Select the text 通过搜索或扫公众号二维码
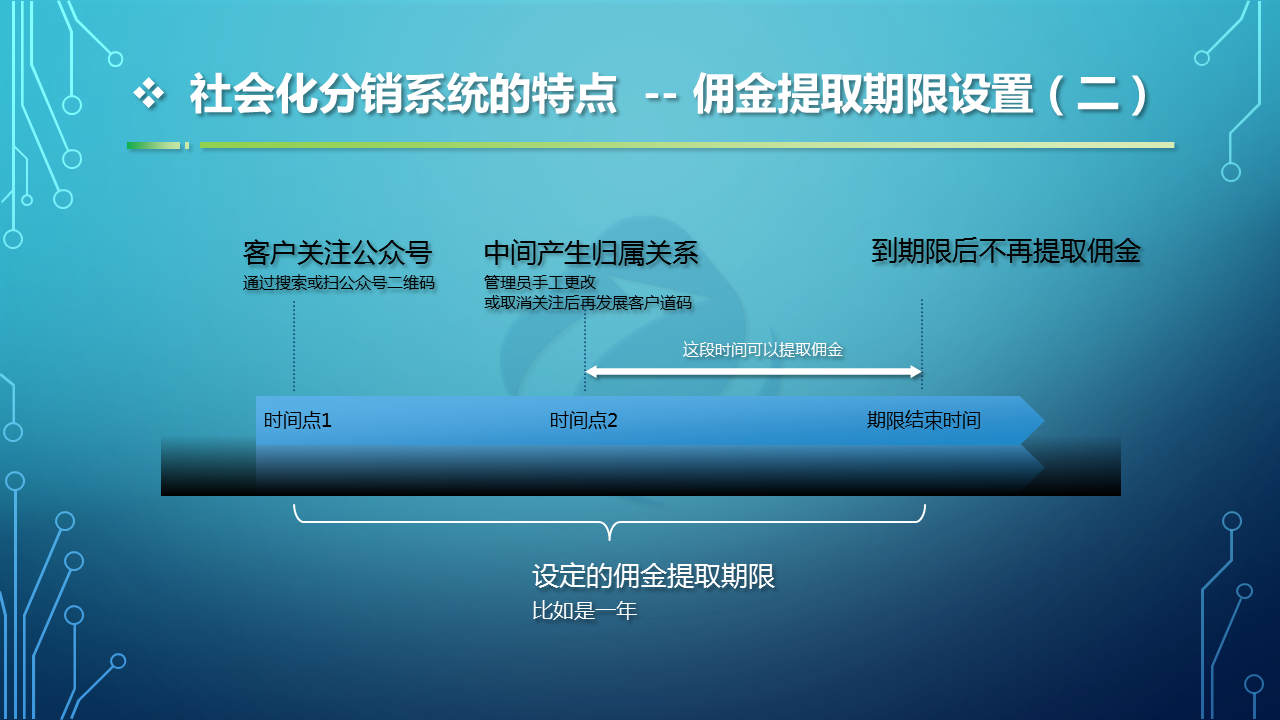Viewport: 1280px width, 720px height. [339, 283]
